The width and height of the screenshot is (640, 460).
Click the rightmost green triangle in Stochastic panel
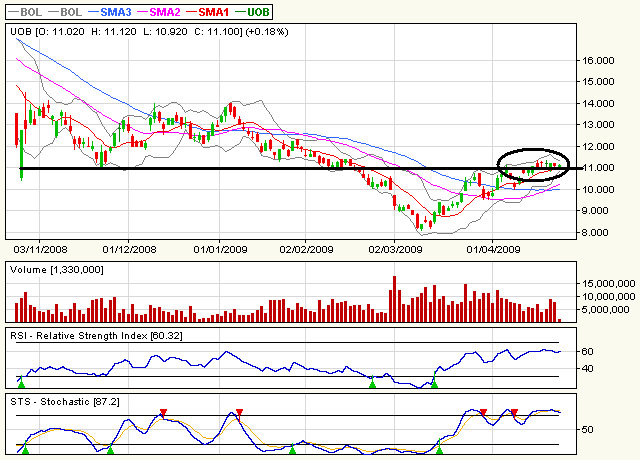click(x=439, y=450)
